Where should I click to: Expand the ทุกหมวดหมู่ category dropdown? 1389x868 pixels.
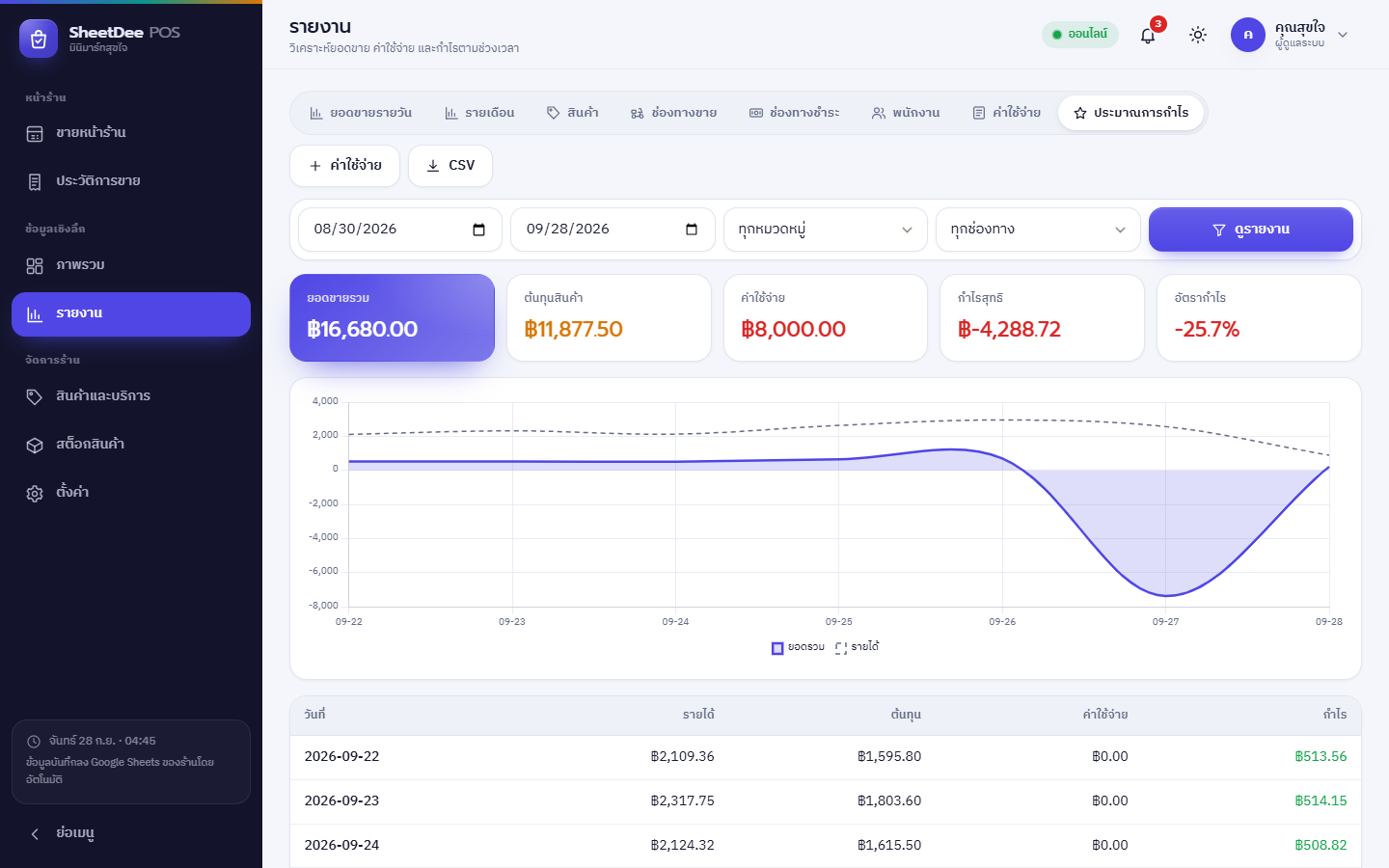(x=826, y=230)
